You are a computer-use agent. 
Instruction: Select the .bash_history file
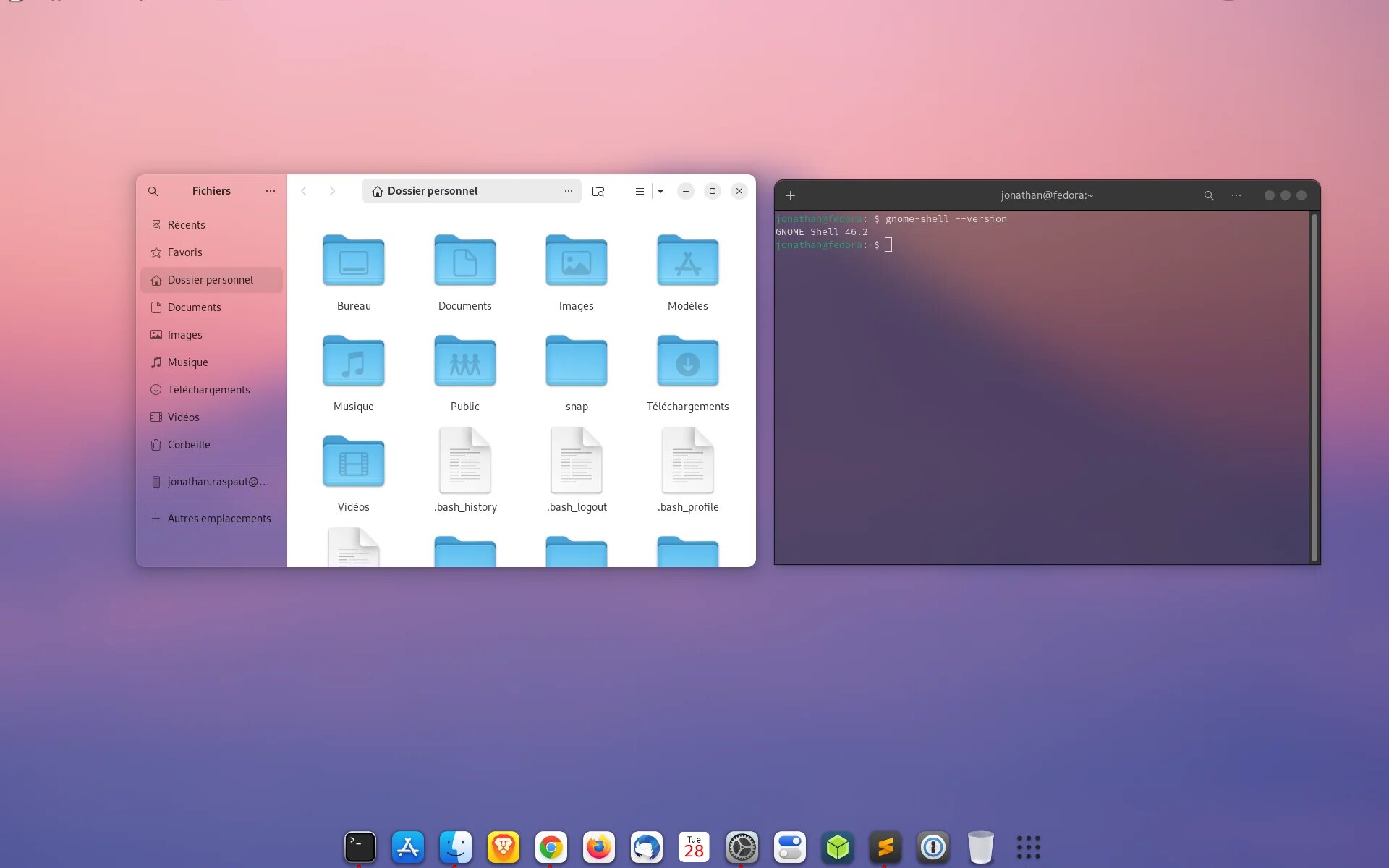(465, 470)
